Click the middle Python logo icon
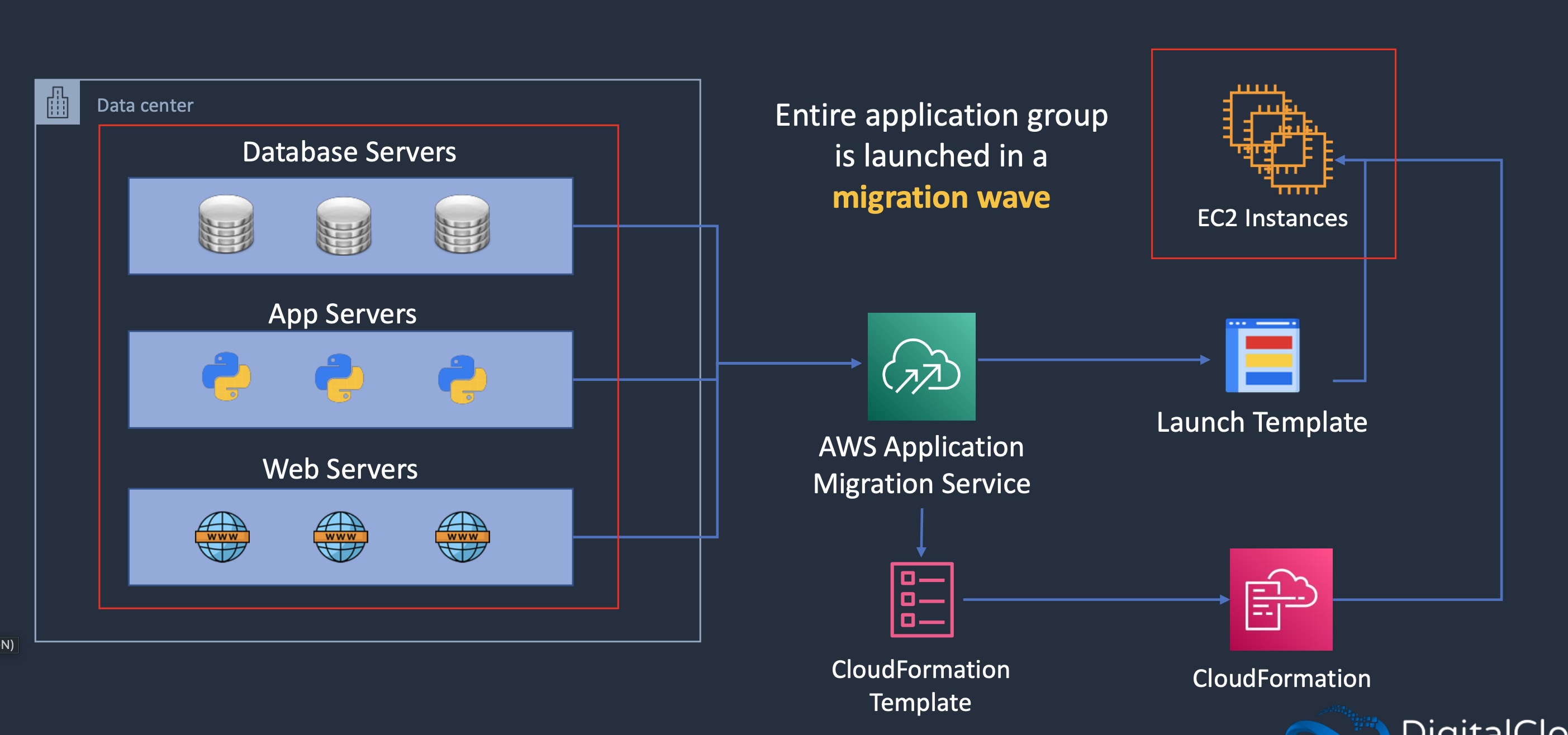The height and width of the screenshot is (735, 1568). coord(339,378)
